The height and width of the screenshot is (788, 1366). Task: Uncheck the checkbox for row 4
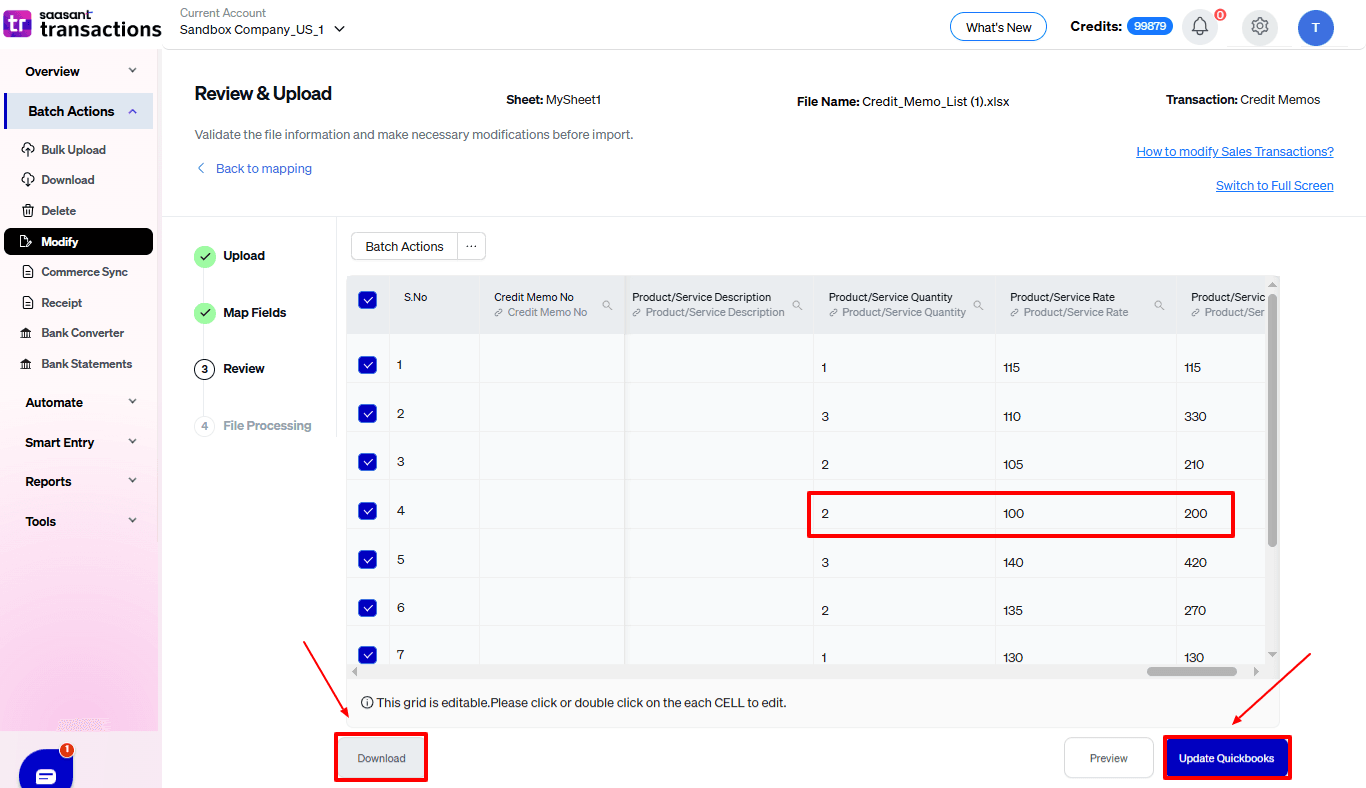367,510
